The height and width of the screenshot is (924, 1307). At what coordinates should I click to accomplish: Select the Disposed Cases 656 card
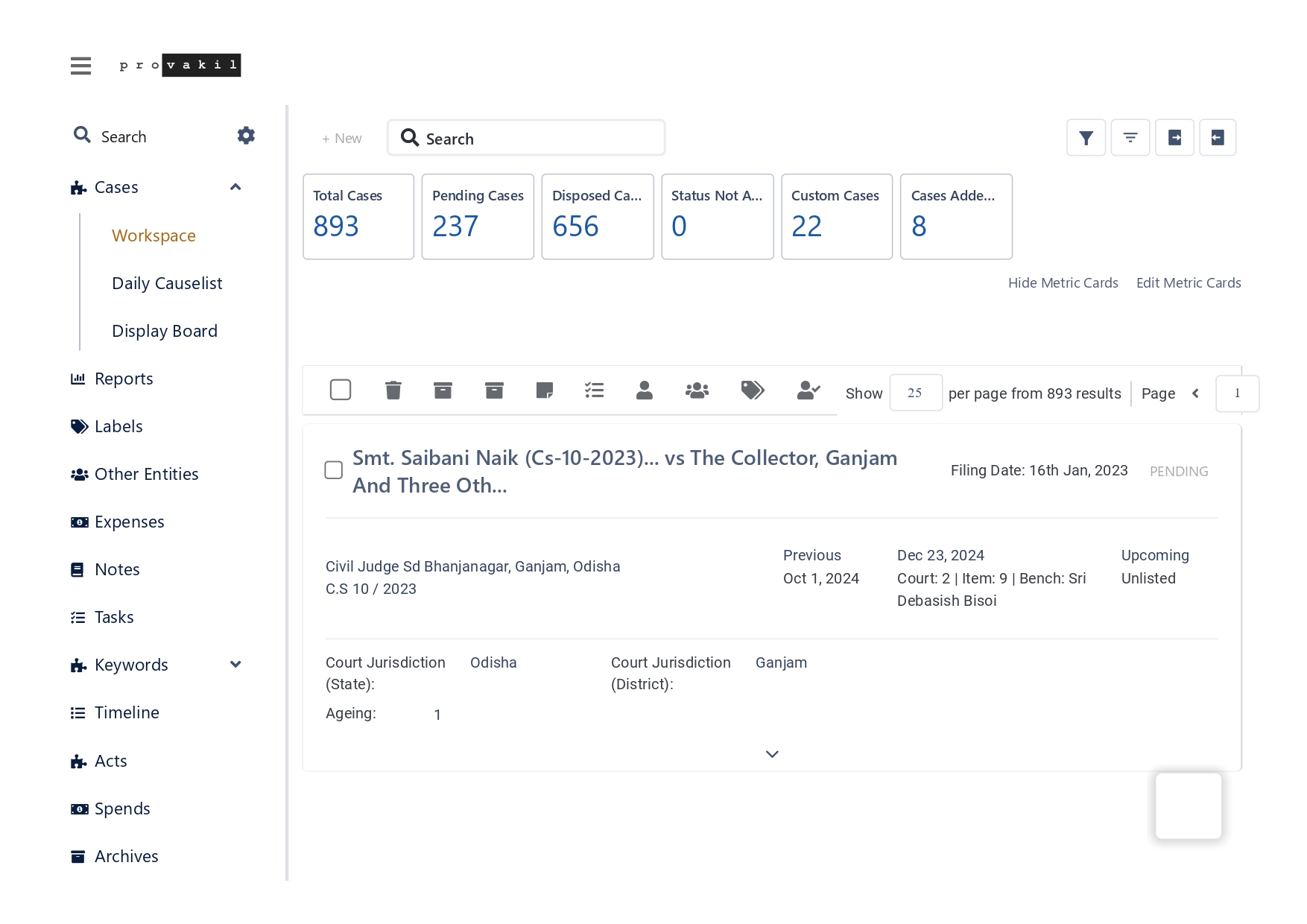[598, 217]
